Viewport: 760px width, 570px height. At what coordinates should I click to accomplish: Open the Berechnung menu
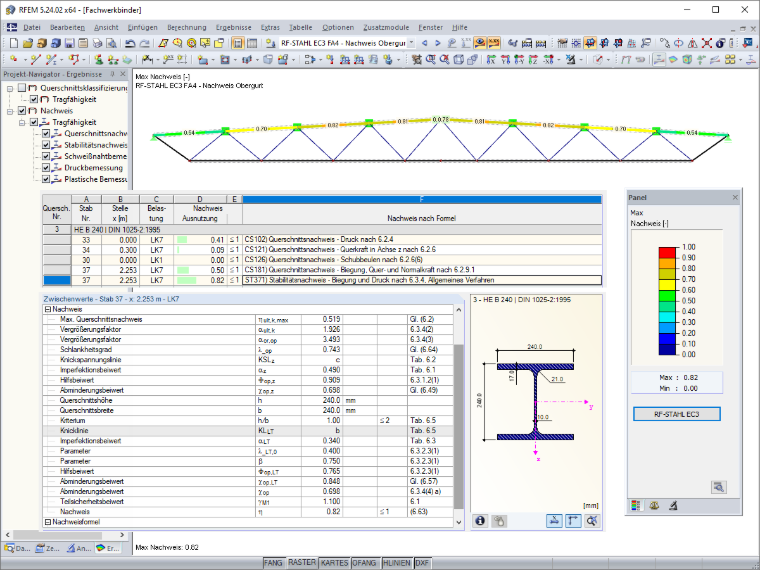(x=187, y=28)
